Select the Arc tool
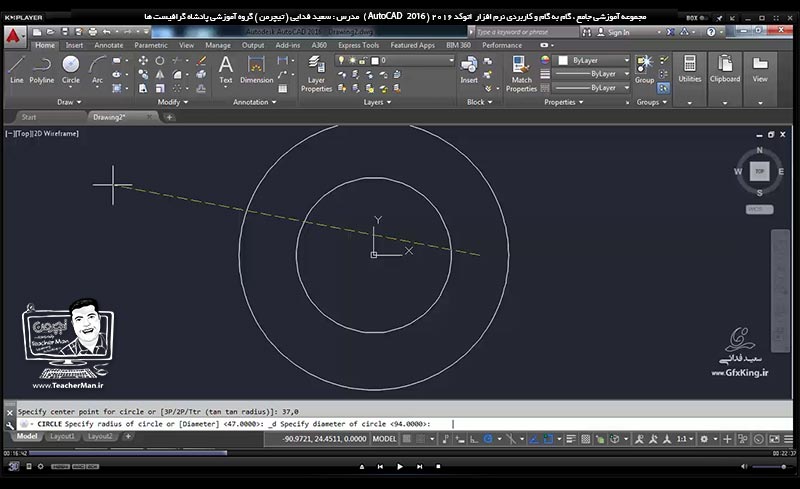 coord(97,70)
